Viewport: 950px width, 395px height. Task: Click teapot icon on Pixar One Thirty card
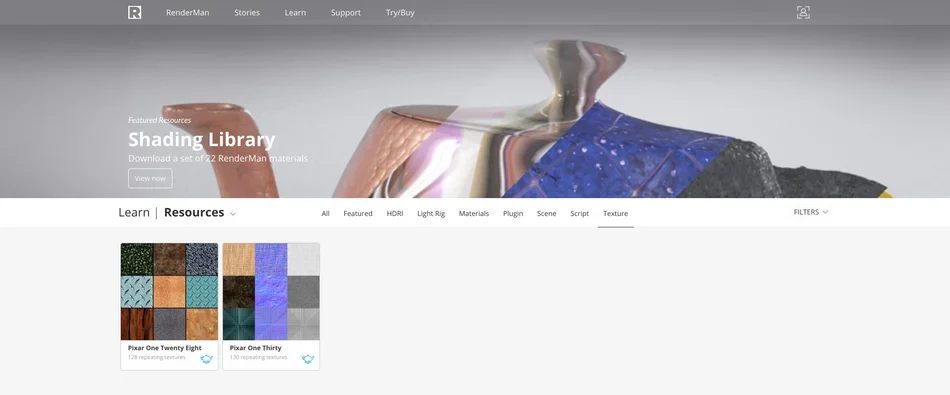pos(308,359)
